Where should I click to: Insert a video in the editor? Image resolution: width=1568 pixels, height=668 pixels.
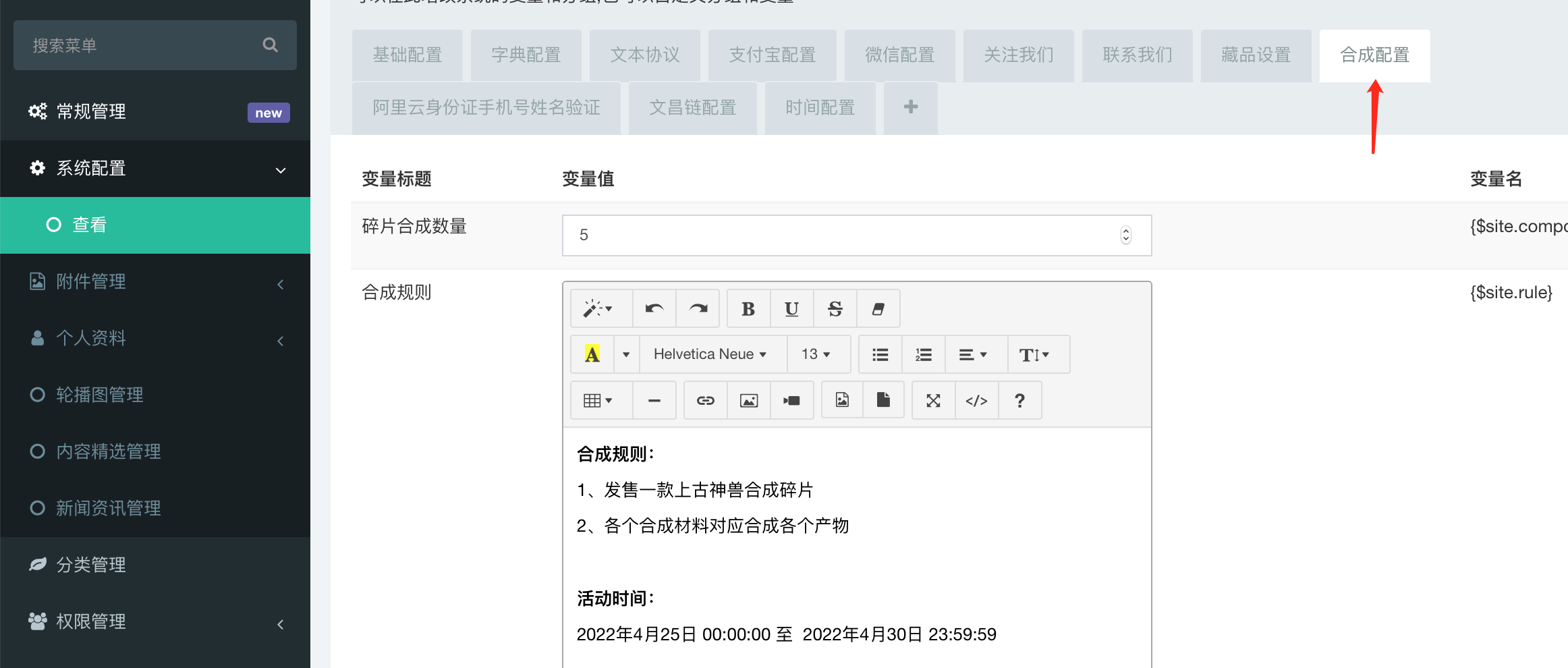tap(792, 400)
